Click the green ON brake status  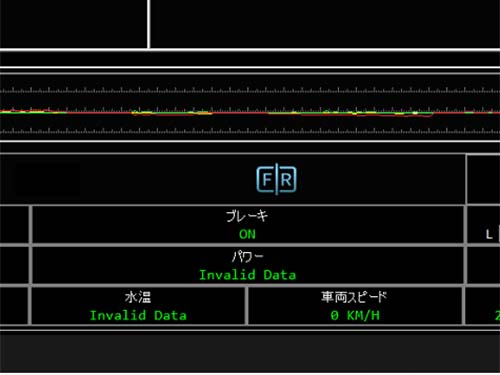coord(247,234)
